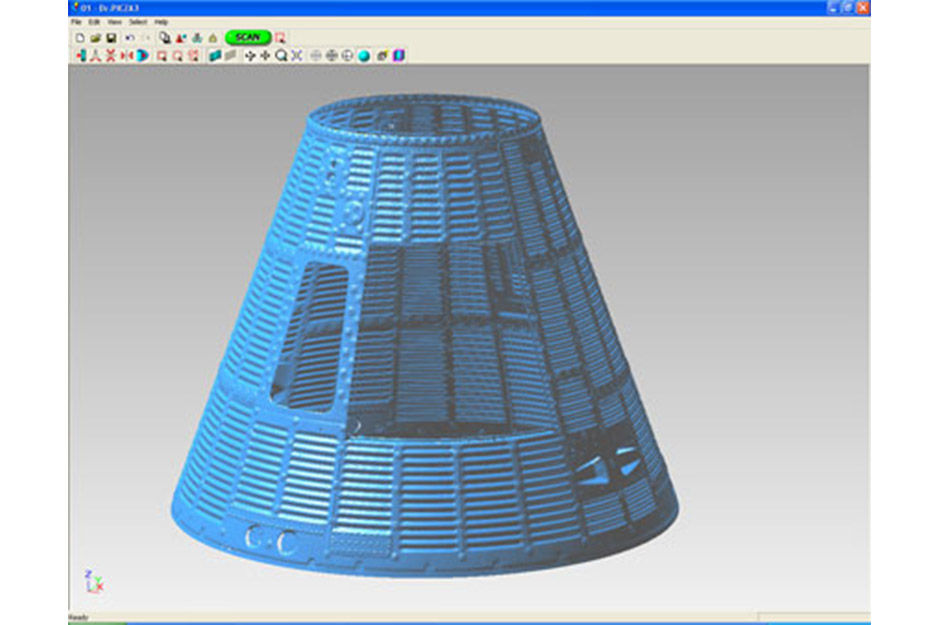
Task: Create a new file with the blank page icon
Action: pyautogui.click(x=80, y=38)
